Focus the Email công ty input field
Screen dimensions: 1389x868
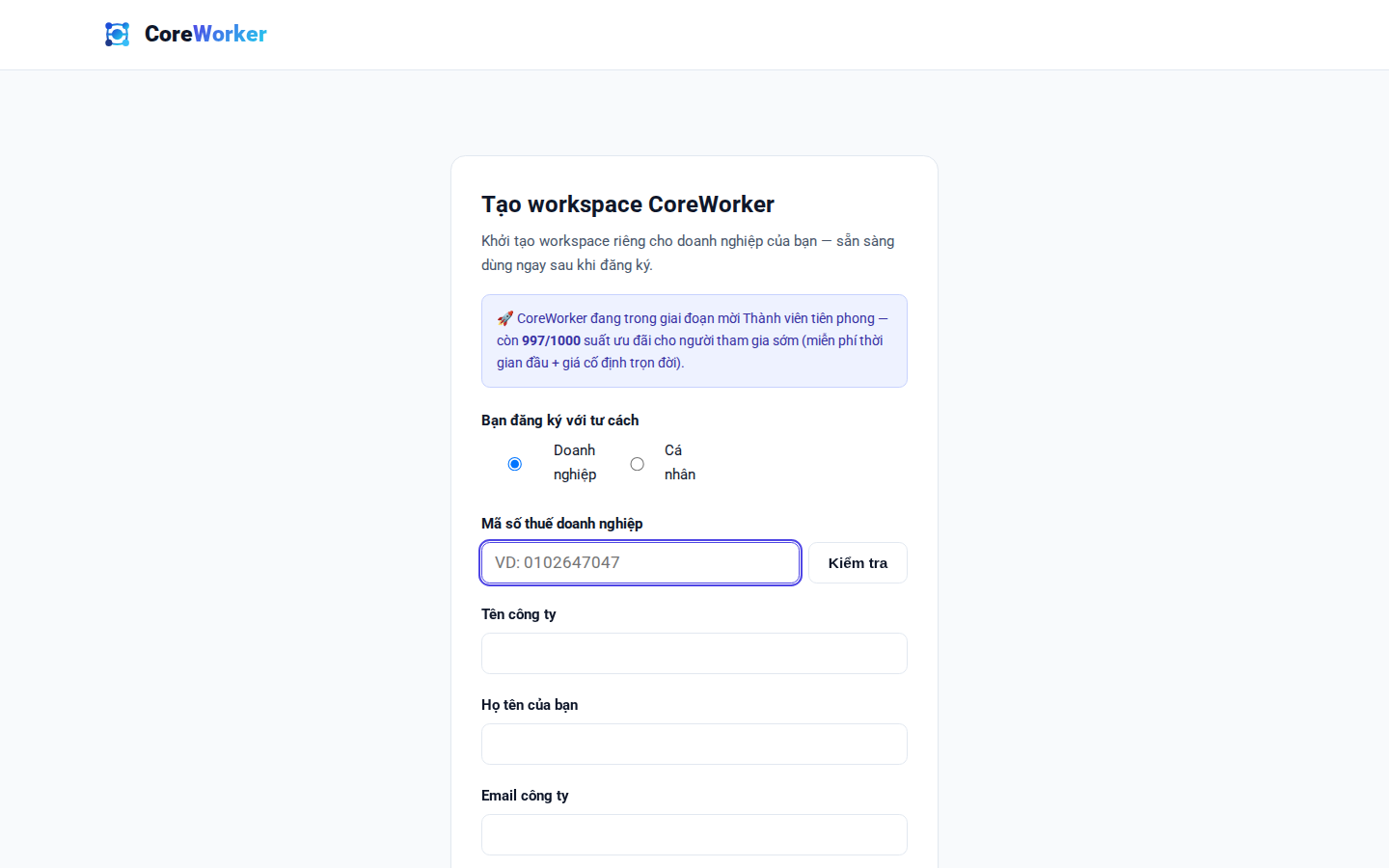click(694, 834)
